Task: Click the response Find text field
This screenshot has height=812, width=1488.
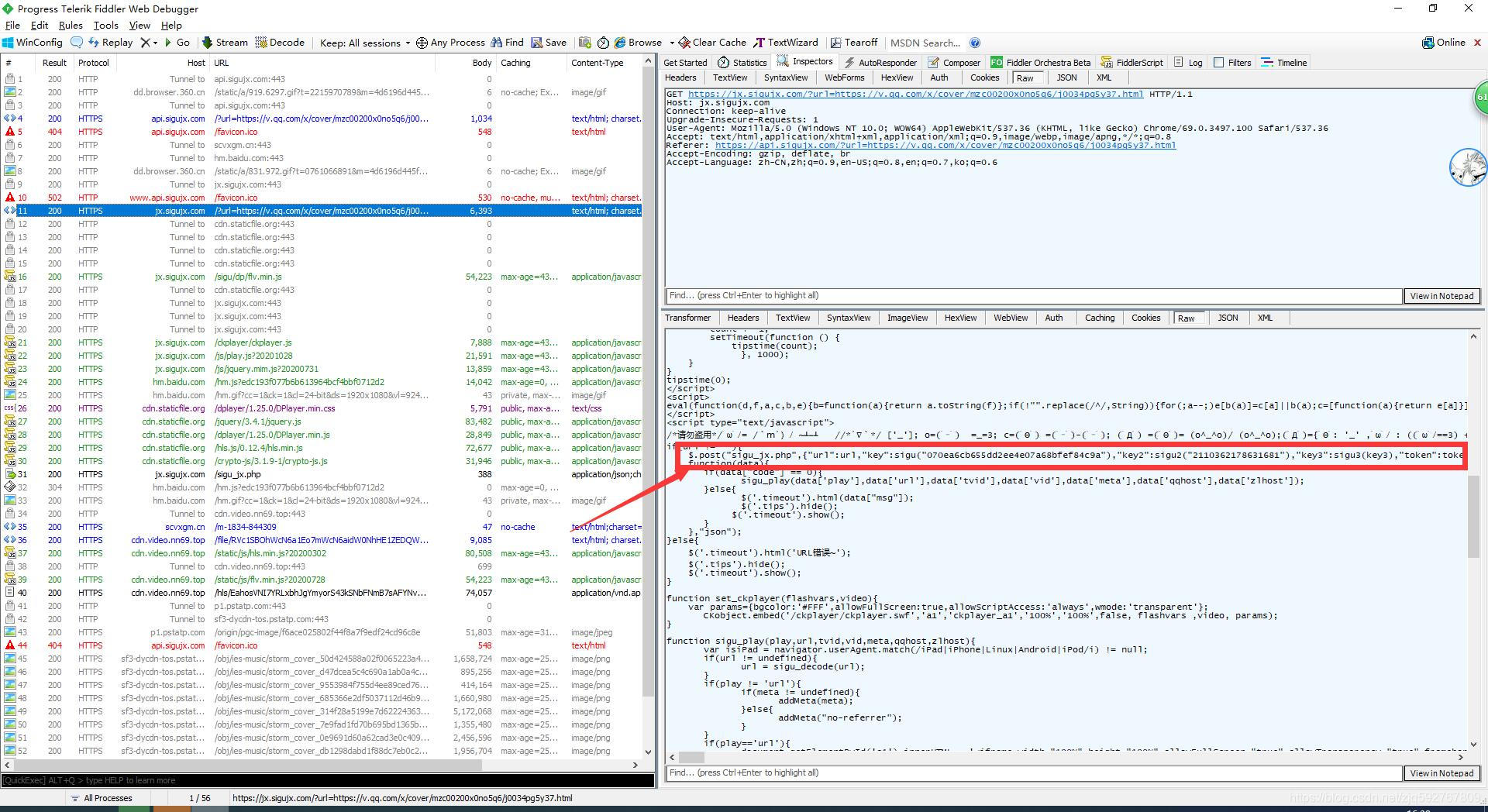Action: (x=1034, y=772)
